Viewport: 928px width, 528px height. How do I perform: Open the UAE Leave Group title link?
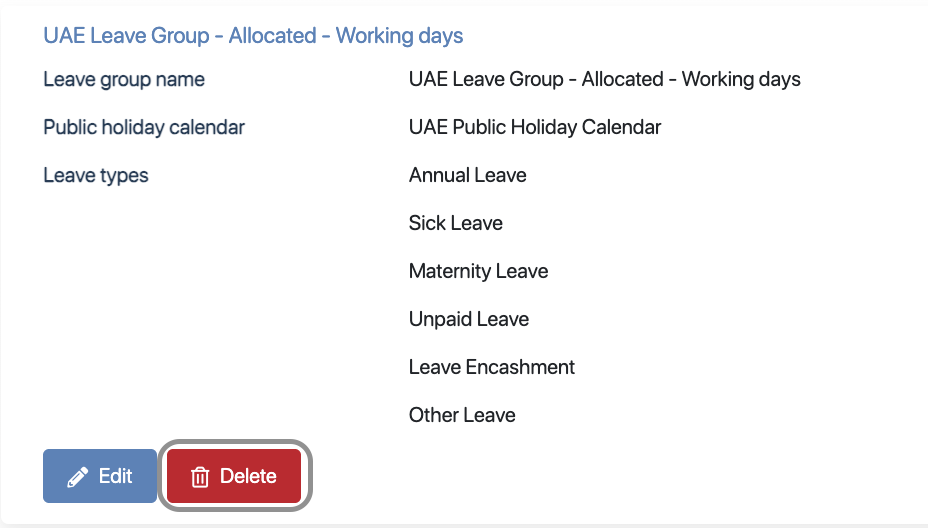click(x=253, y=36)
